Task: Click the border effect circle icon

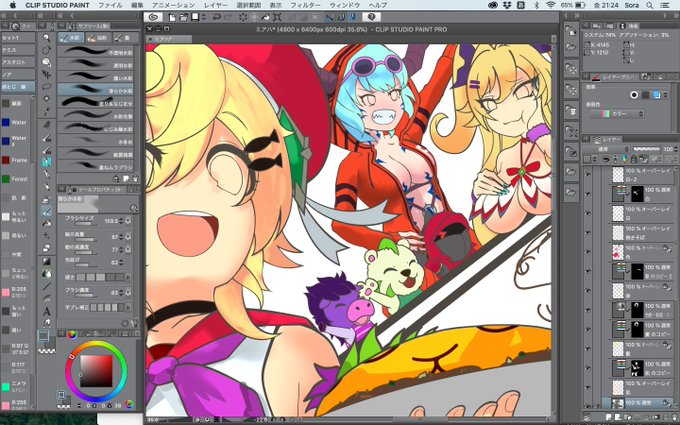Action: pyautogui.click(x=634, y=95)
